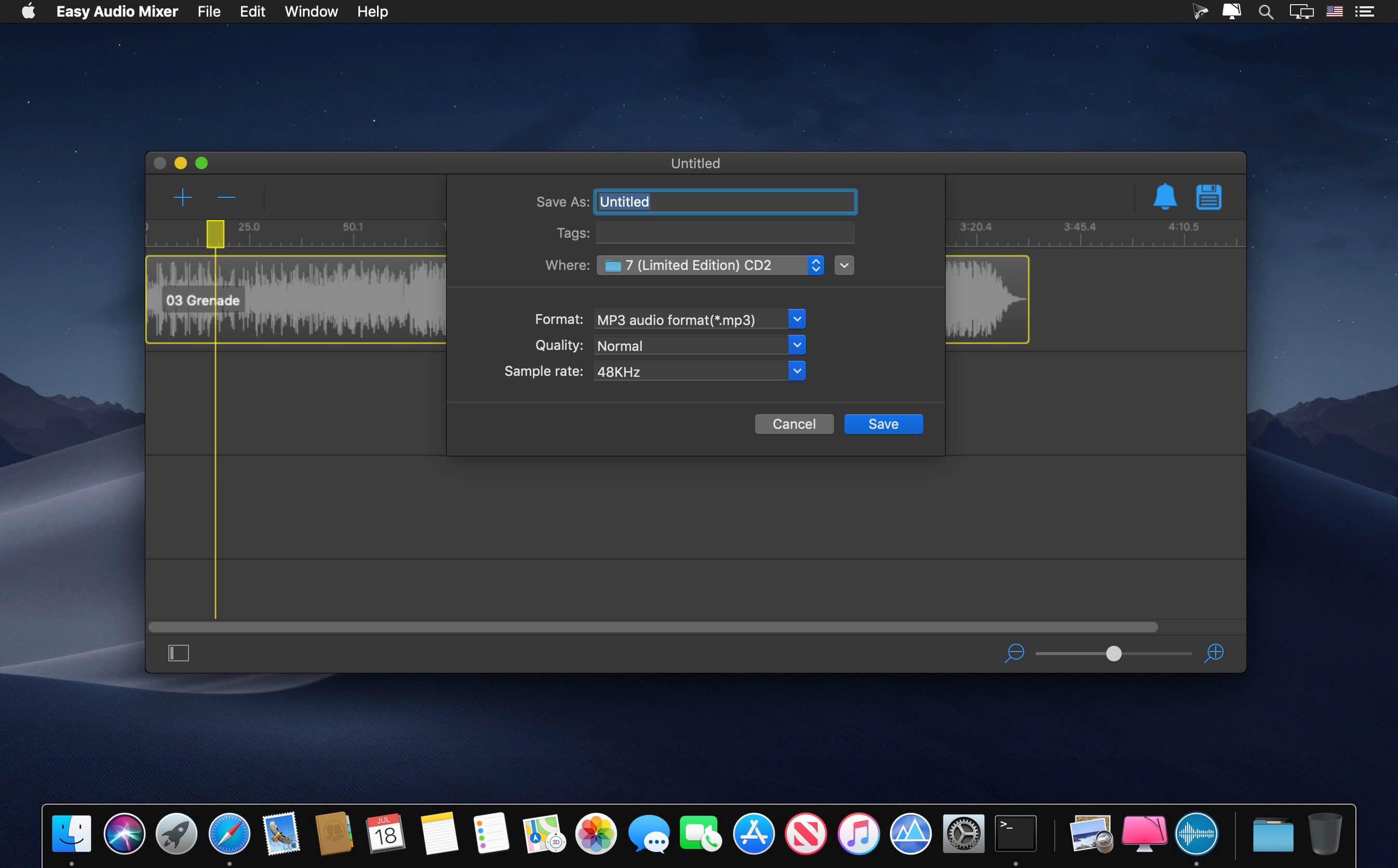The height and width of the screenshot is (868, 1398).
Task: Click the remove track minus icon
Action: click(226, 197)
